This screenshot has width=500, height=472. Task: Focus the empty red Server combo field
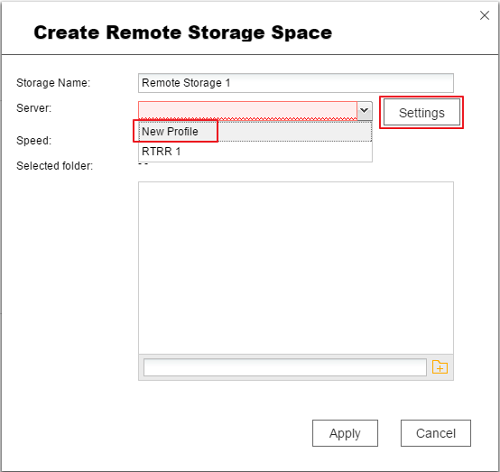pos(248,110)
